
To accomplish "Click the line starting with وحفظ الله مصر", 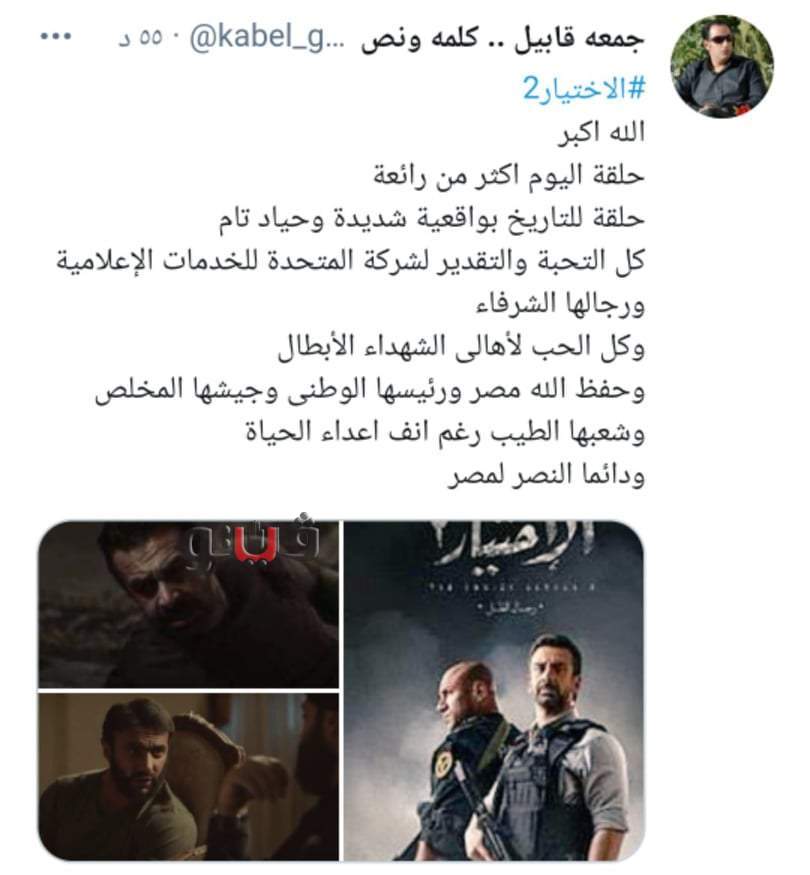I will click(370, 390).
